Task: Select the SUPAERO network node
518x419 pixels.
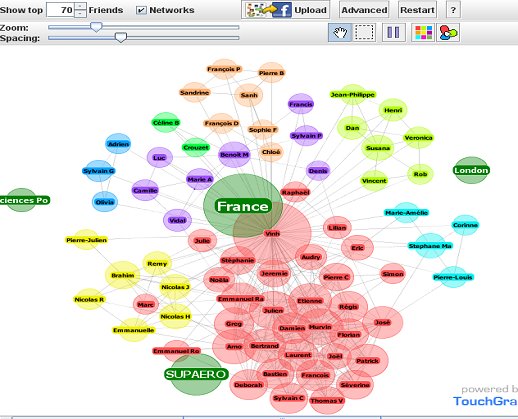Action: coord(196,374)
